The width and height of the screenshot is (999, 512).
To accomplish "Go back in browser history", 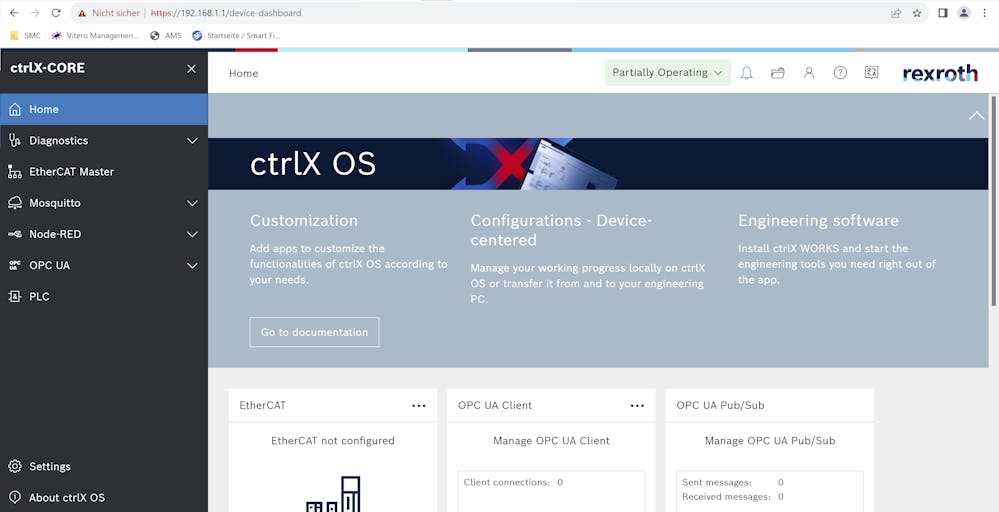I will [14, 13].
